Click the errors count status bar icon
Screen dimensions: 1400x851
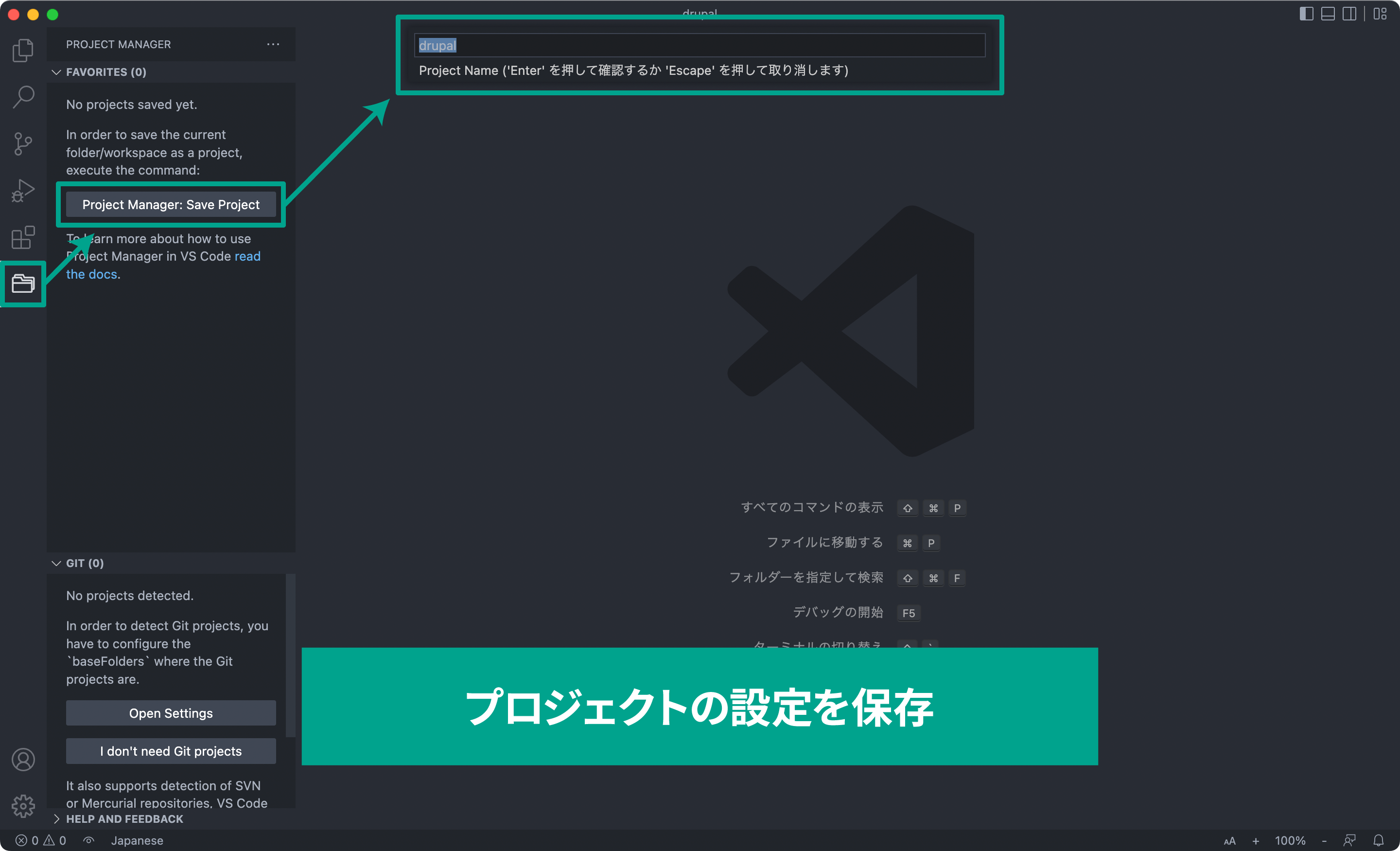27,840
